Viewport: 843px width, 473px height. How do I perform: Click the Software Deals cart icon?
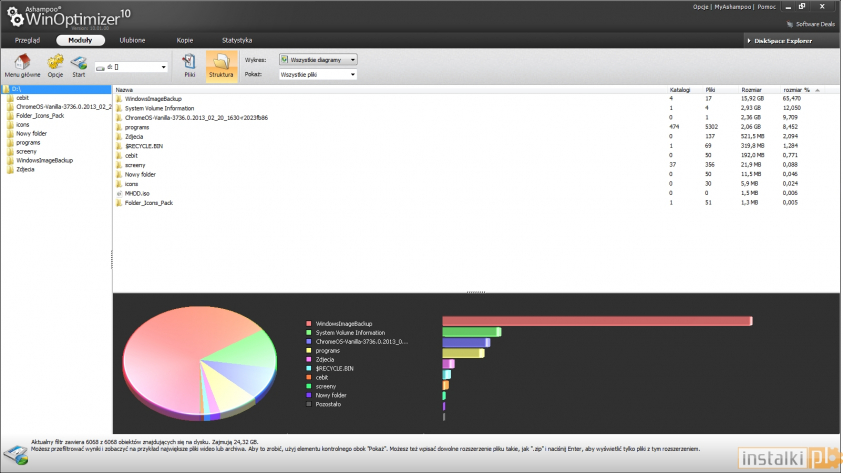point(790,23)
